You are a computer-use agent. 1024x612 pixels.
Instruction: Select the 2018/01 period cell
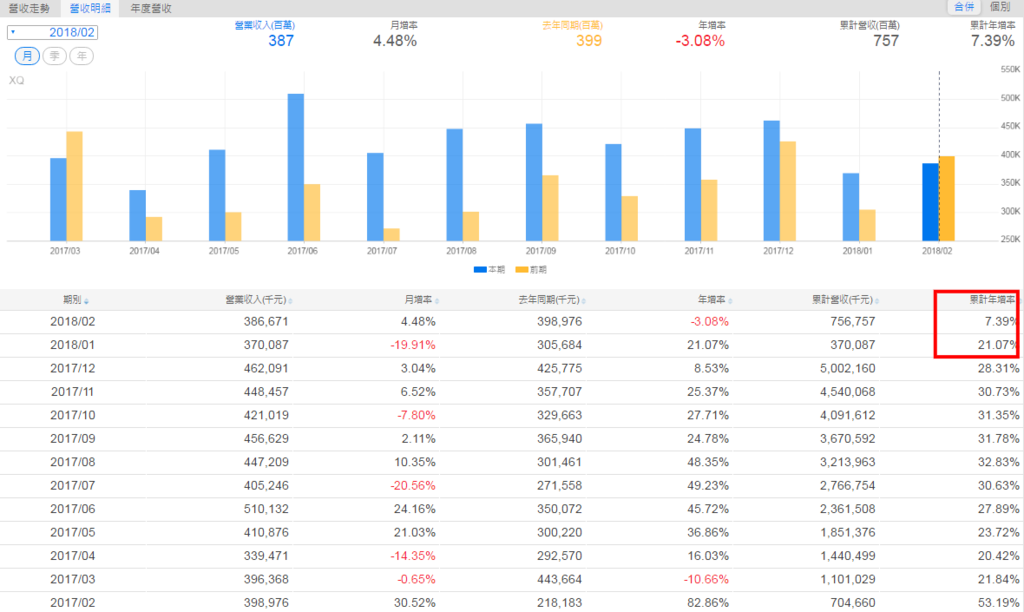point(72,345)
